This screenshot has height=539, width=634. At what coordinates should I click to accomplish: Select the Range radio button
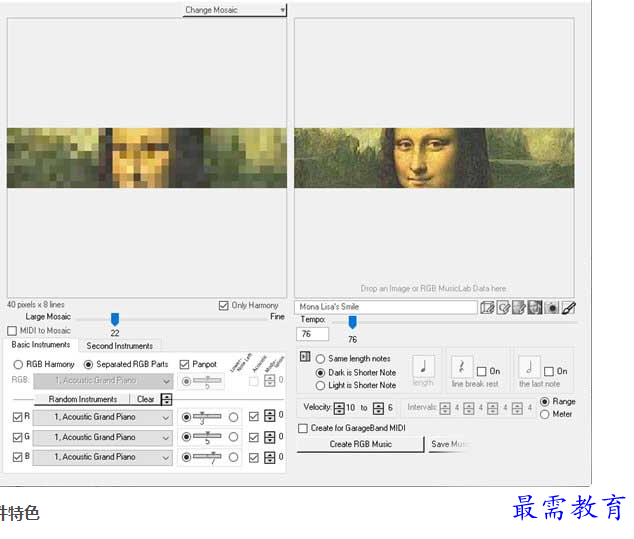[x=545, y=402]
